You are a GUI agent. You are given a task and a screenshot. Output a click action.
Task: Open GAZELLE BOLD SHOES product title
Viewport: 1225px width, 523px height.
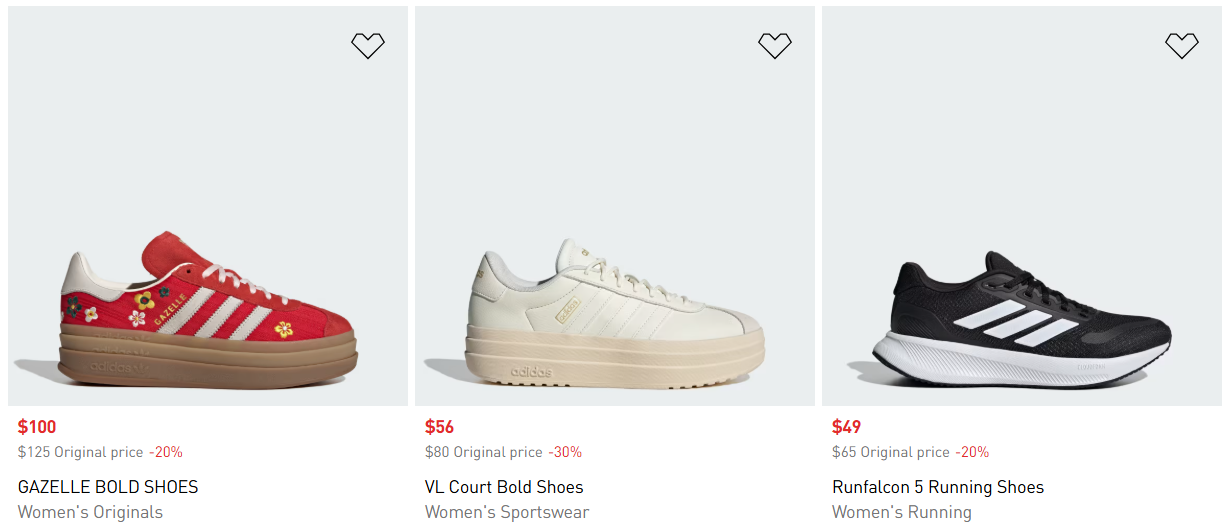[x=108, y=487]
